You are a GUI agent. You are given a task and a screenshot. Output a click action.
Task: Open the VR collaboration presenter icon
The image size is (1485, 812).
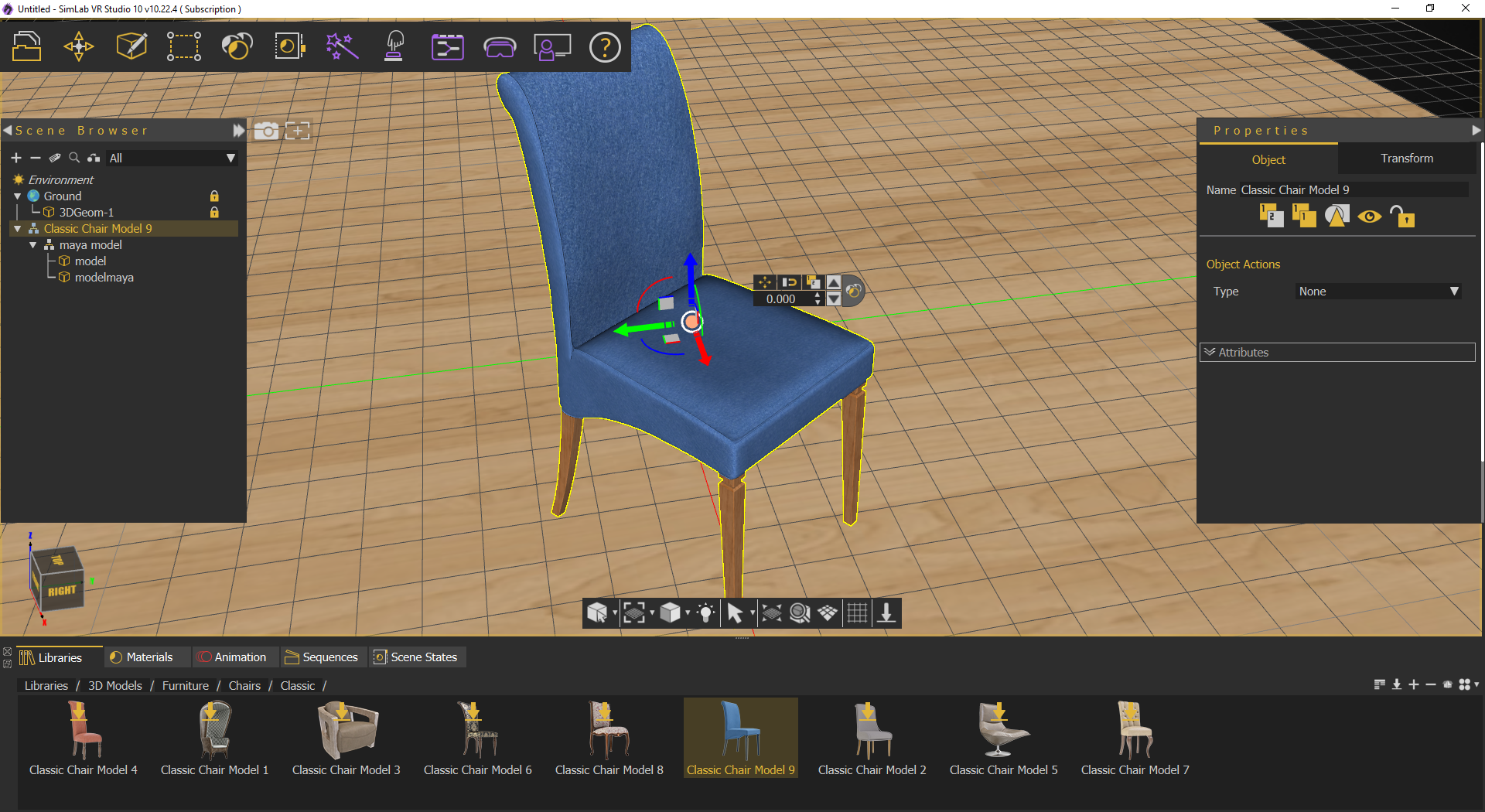pos(552,46)
